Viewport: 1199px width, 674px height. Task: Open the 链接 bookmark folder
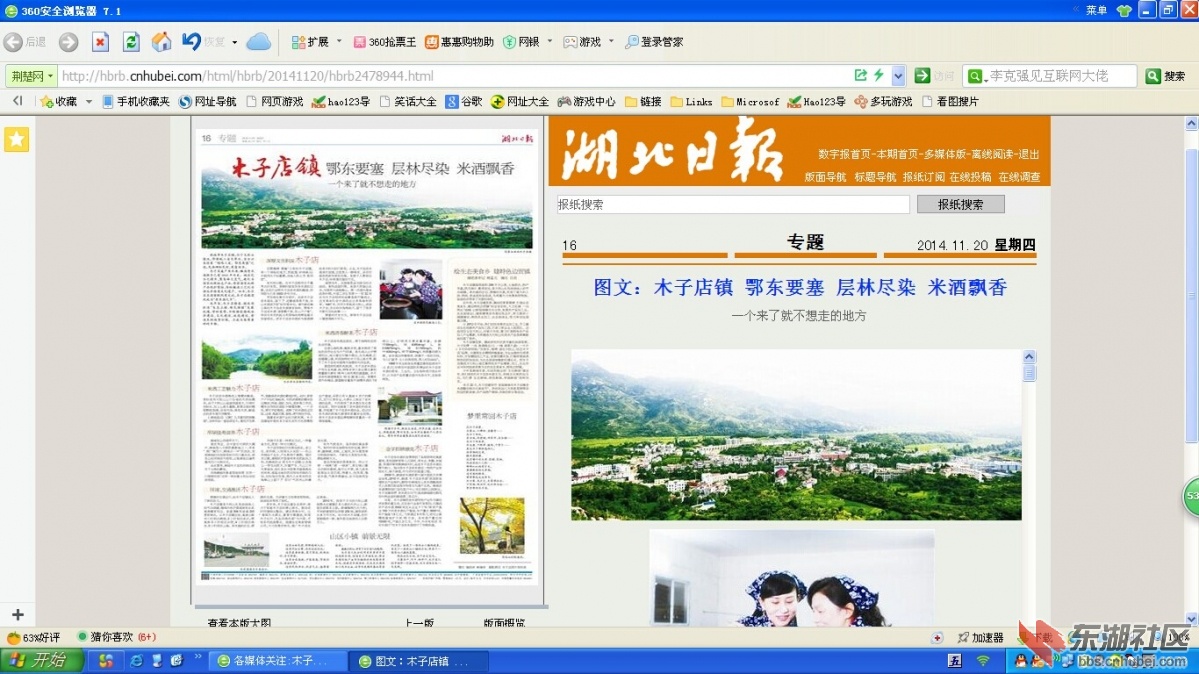pos(643,101)
